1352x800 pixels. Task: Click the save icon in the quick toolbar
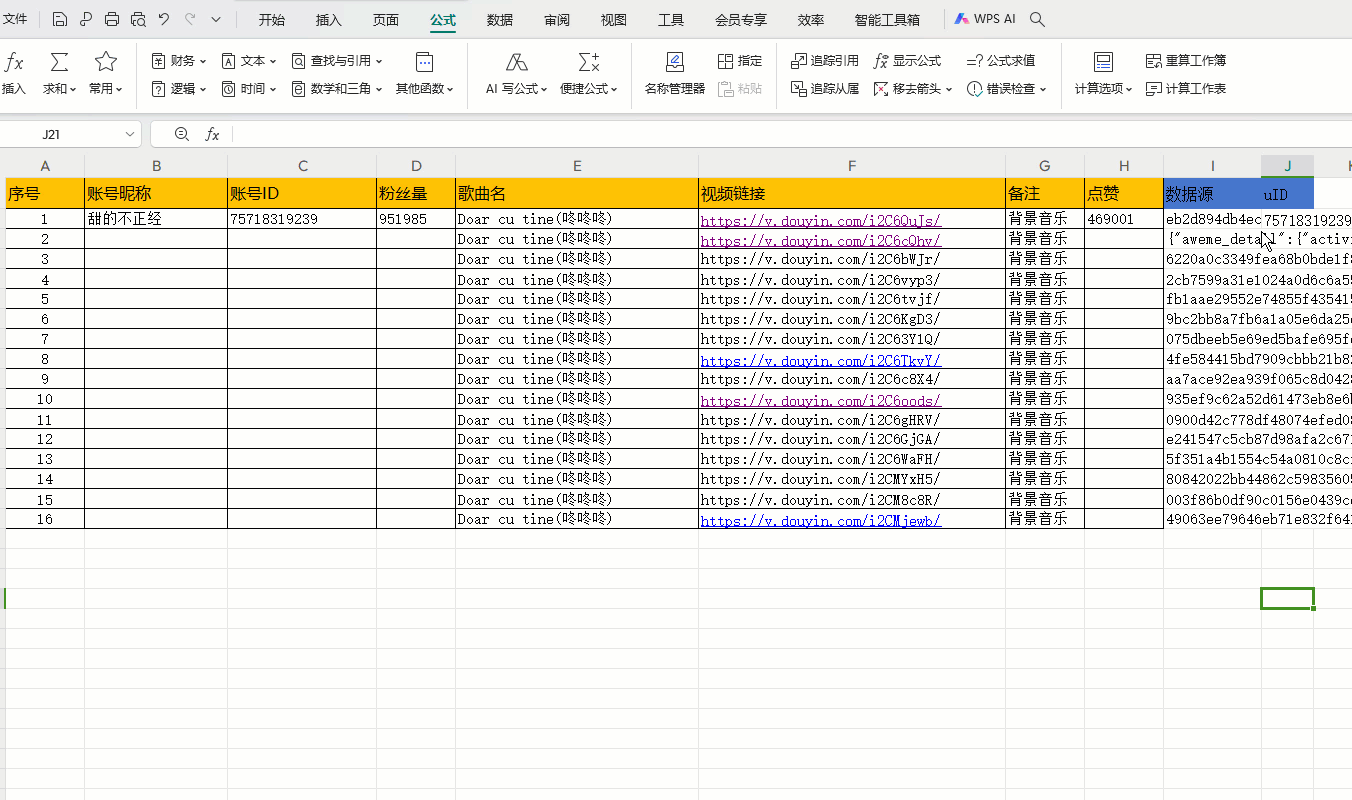click(x=60, y=19)
